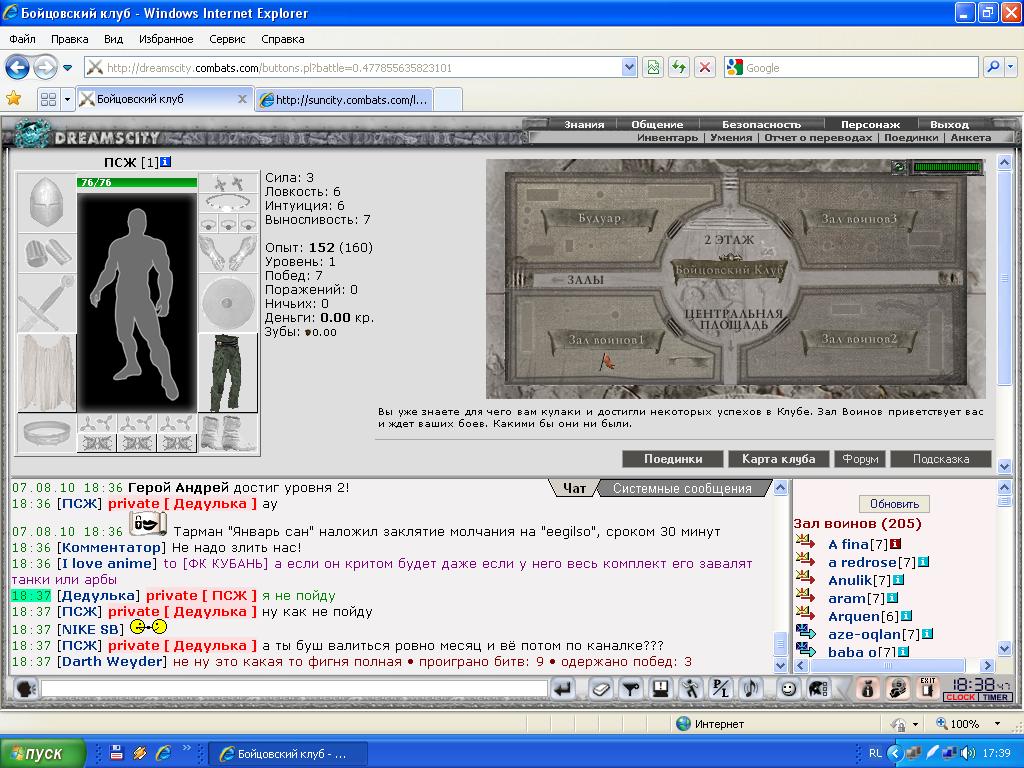Click private message icon beside A fina
Image resolution: width=1024 pixels, height=768 pixels.
pos(805,543)
